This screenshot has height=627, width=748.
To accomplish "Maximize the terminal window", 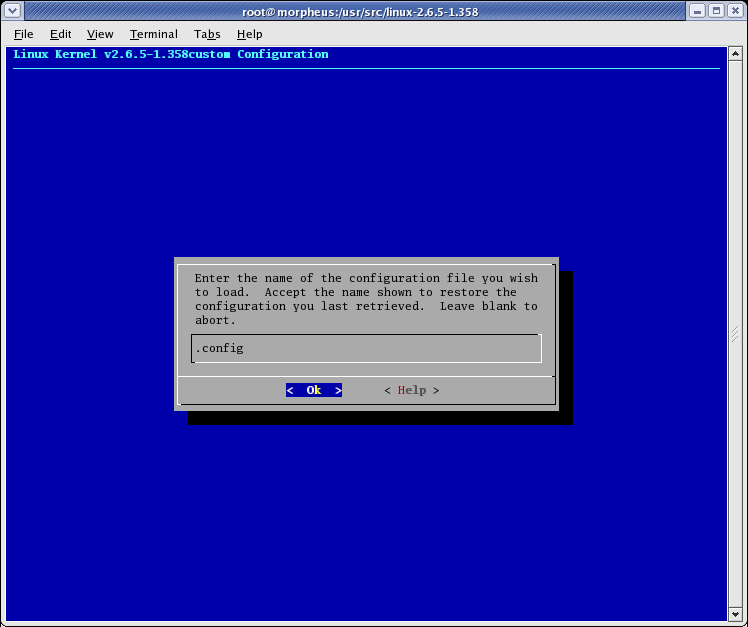I will tap(716, 11).
